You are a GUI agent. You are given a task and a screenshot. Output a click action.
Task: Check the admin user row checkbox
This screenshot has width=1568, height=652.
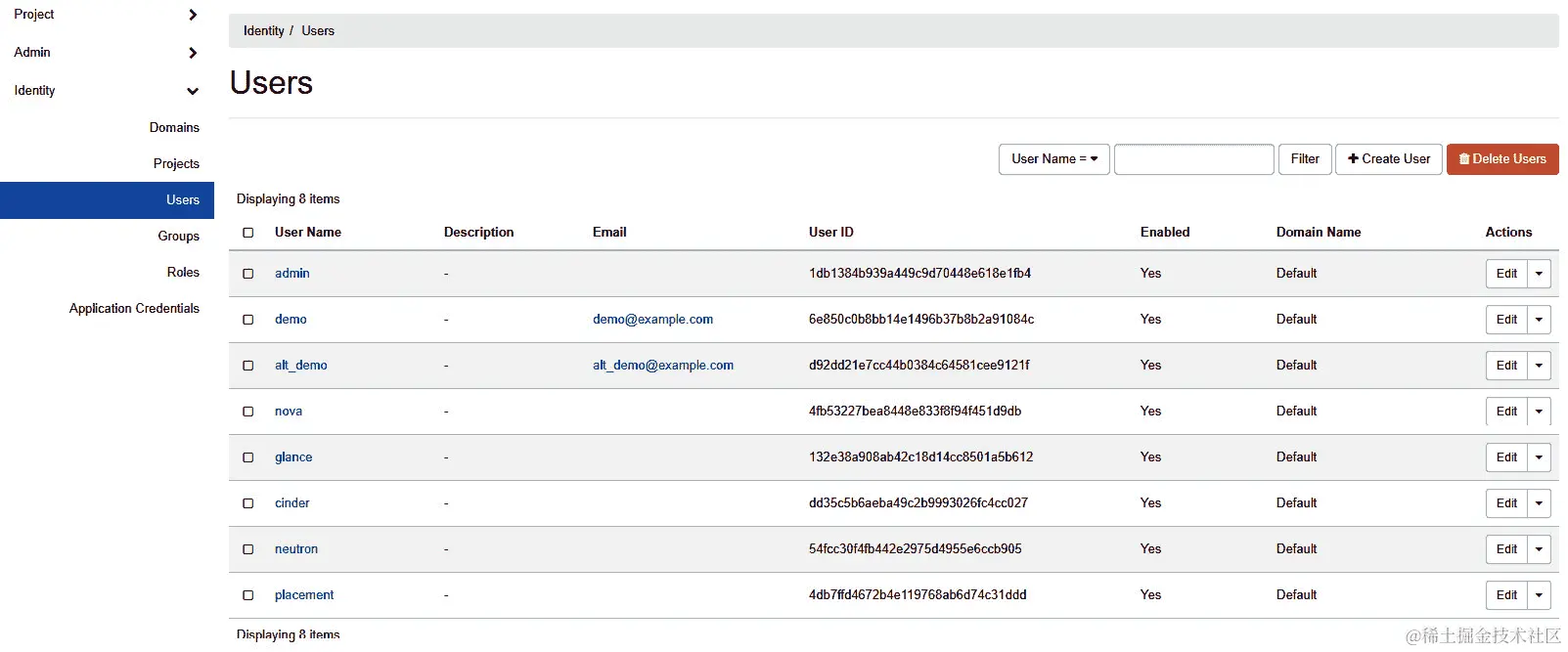248,274
